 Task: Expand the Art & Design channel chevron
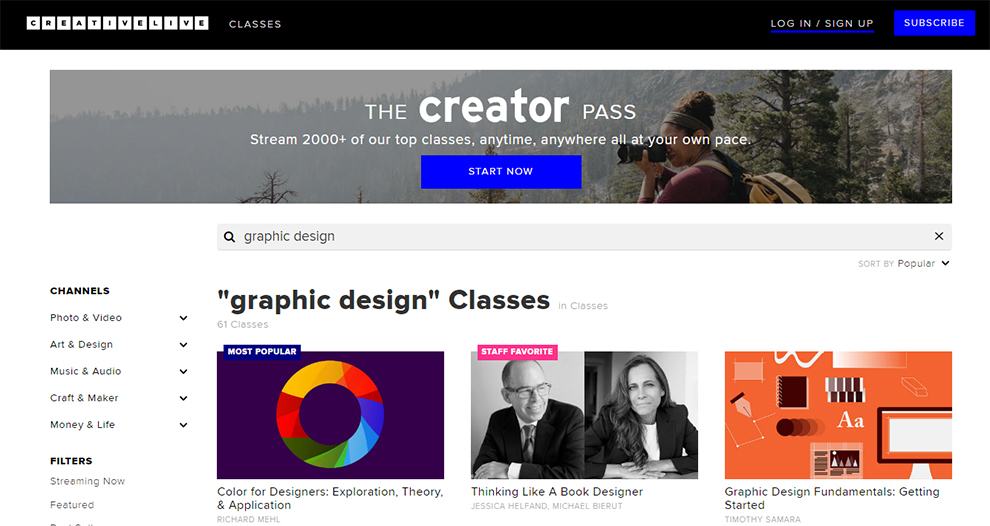point(183,345)
